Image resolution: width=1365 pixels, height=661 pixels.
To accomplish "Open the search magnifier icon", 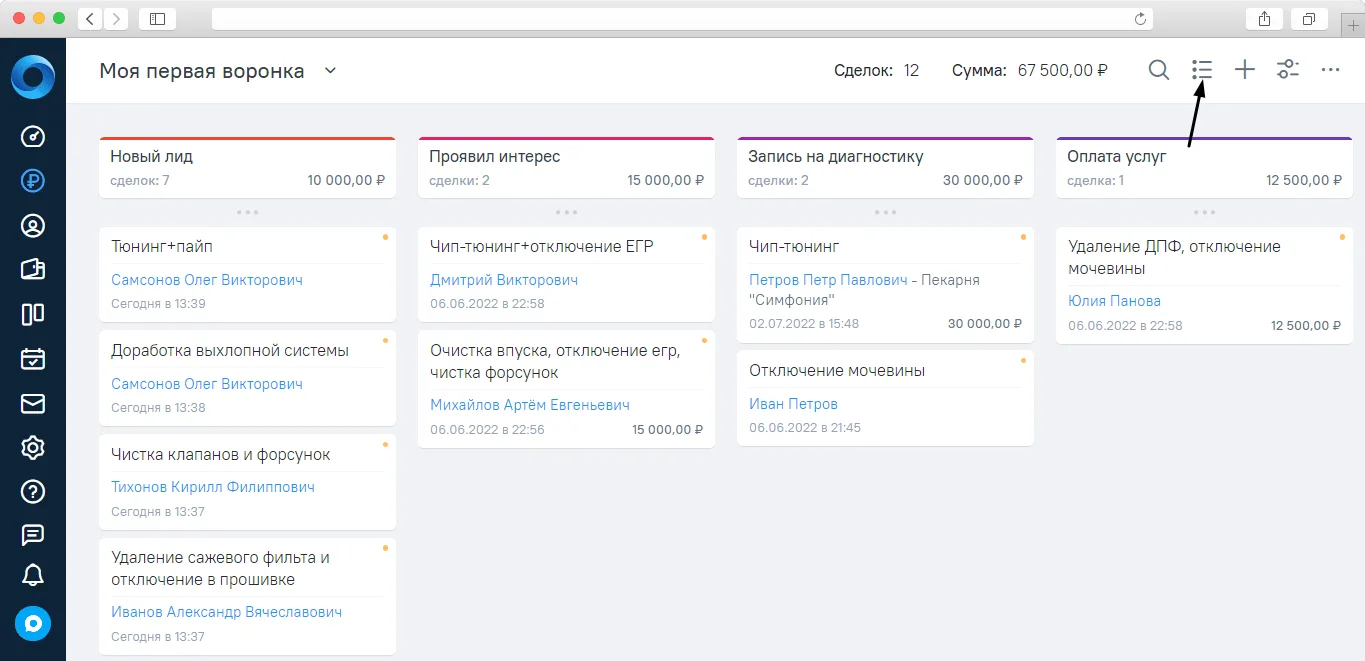I will [x=1158, y=70].
